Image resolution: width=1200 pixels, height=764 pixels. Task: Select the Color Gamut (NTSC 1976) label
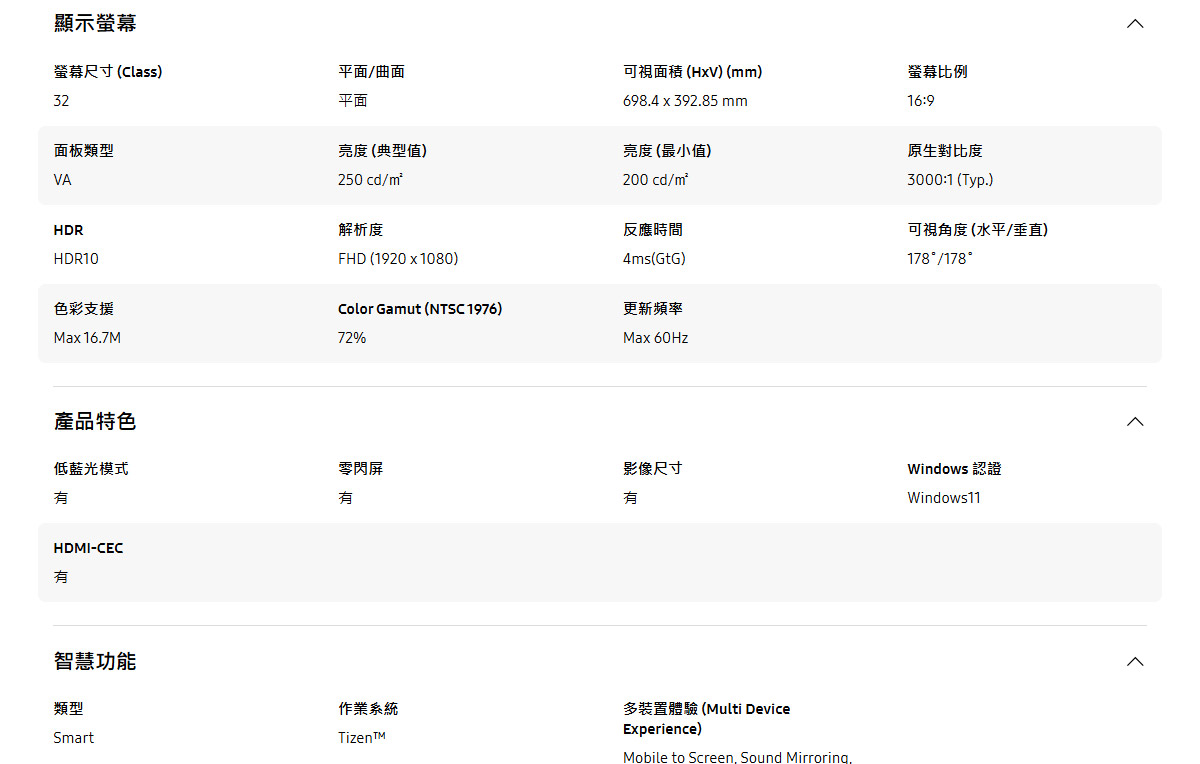pyautogui.click(x=420, y=308)
